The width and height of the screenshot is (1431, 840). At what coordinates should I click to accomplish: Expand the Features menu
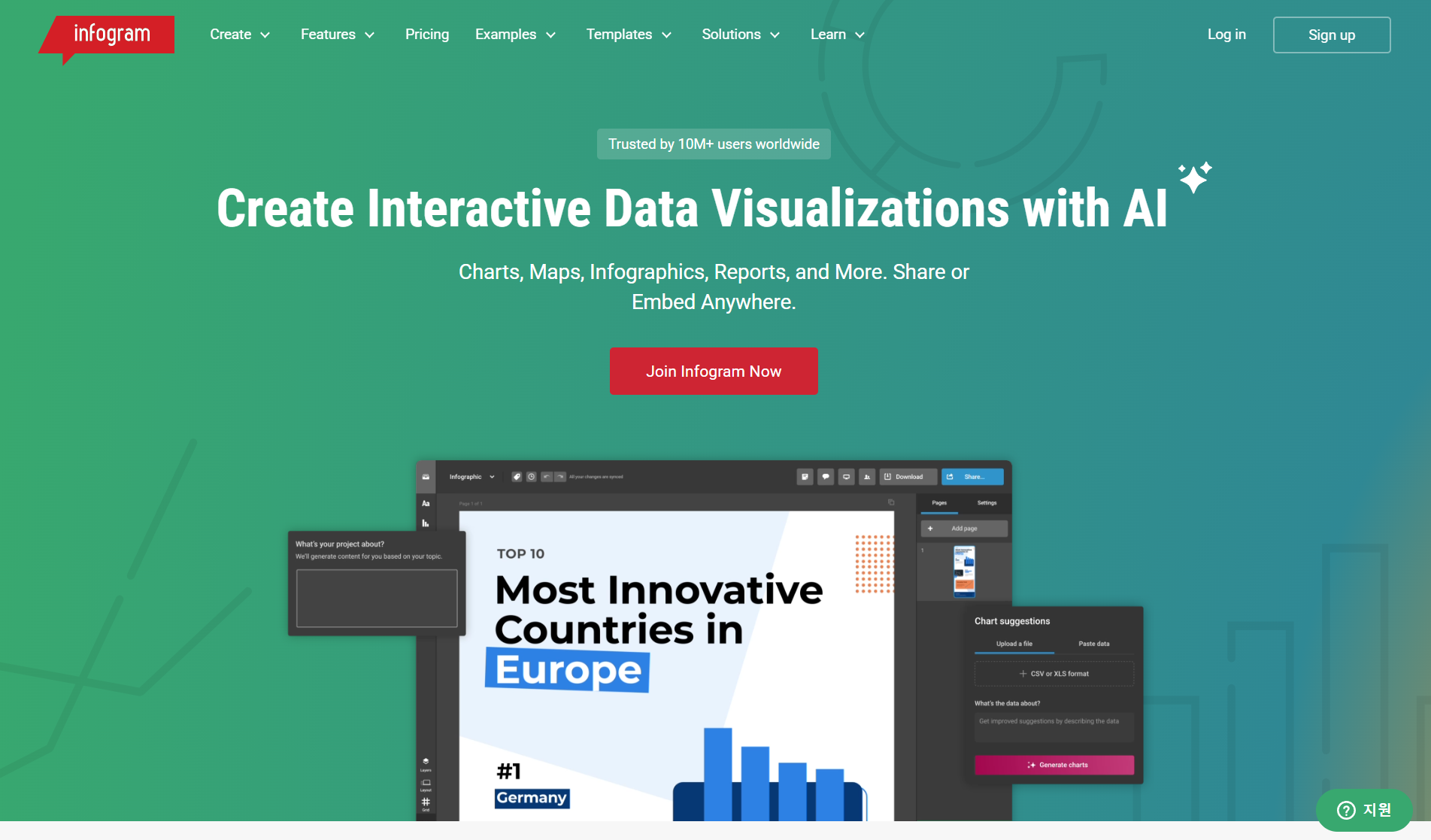tap(338, 35)
